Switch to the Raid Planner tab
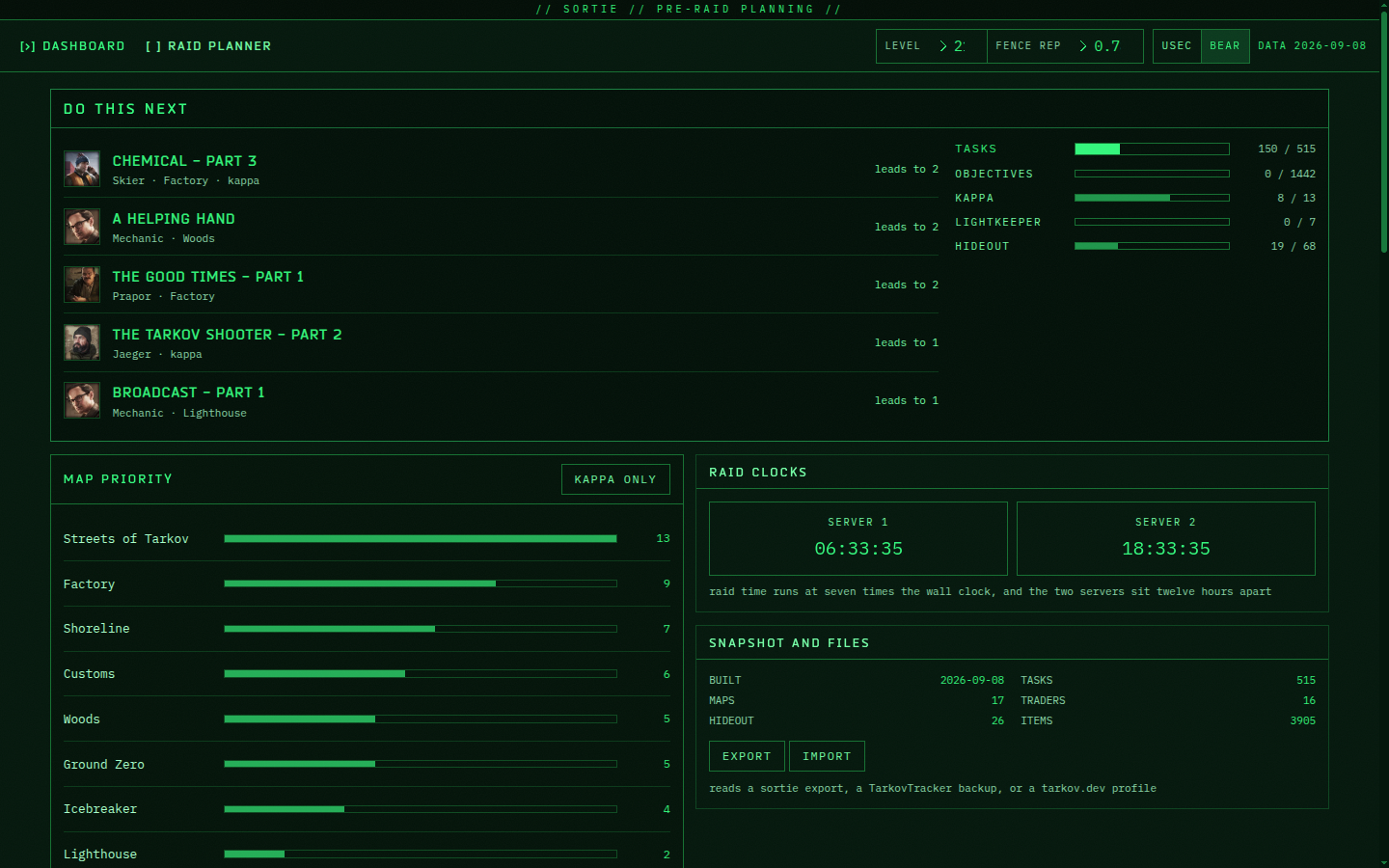Viewport: 1389px width, 868px height. coord(208,46)
